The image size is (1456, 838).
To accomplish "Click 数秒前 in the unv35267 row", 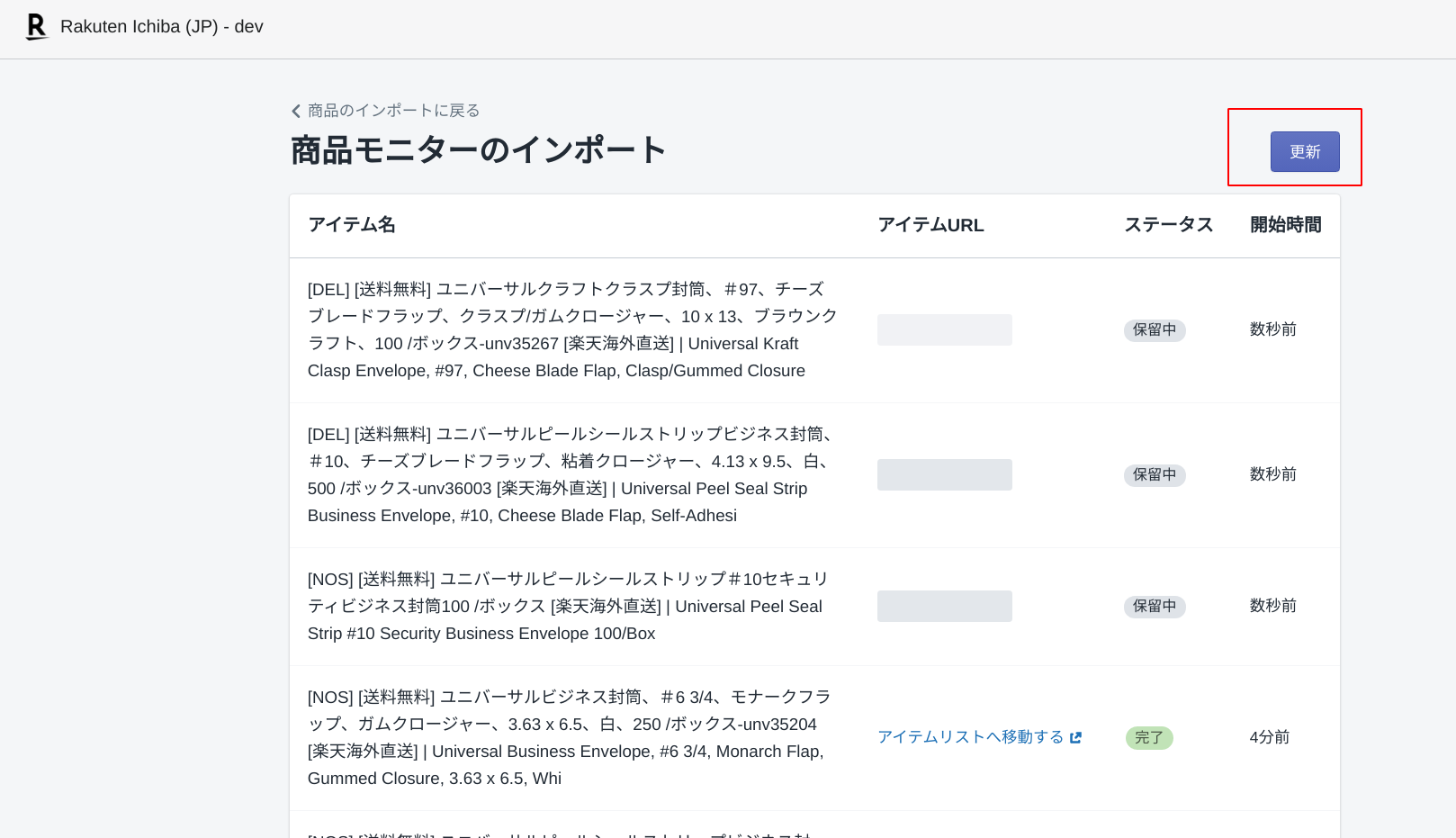I will click(1273, 329).
